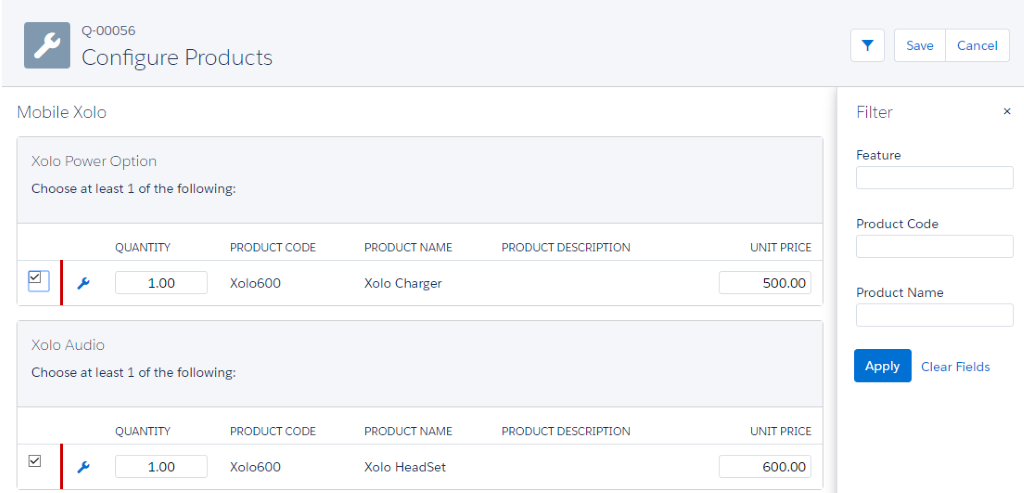This screenshot has width=1024, height=493.
Task: Configure Xolo HeadSet via its wrench icon
Action: coord(83,467)
